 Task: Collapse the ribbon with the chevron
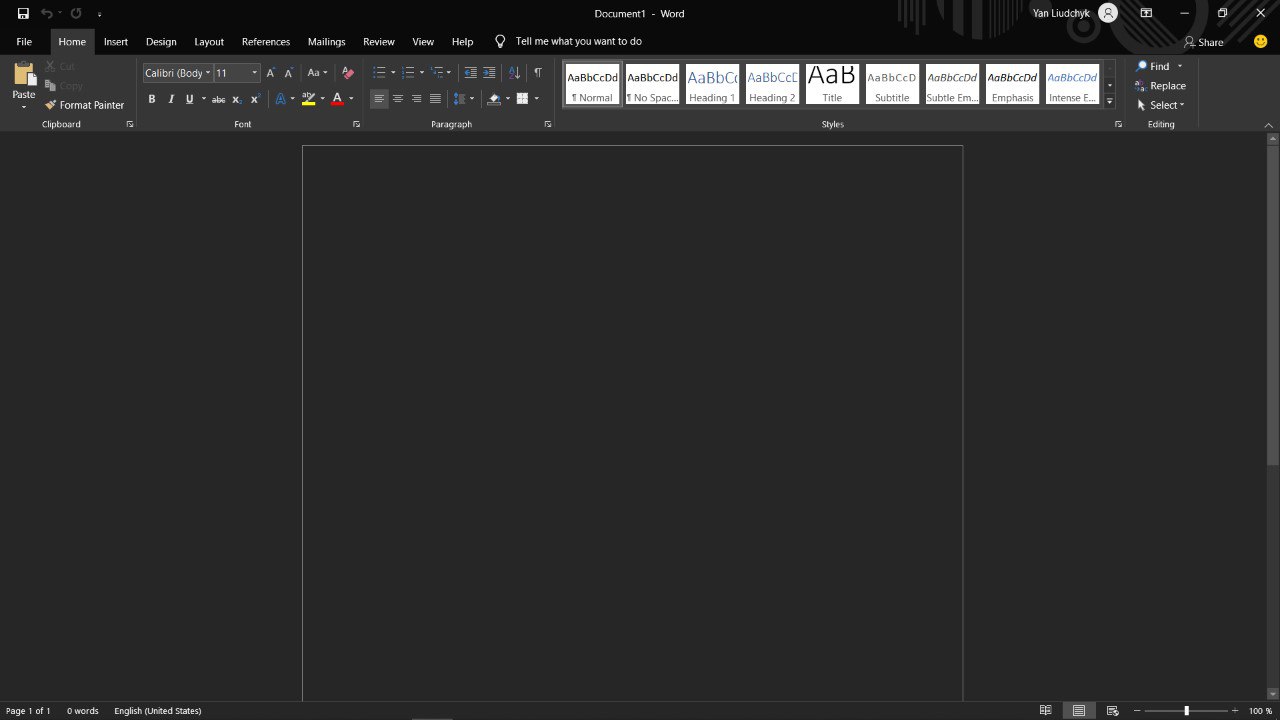pyautogui.click(x=1269, y=125)
